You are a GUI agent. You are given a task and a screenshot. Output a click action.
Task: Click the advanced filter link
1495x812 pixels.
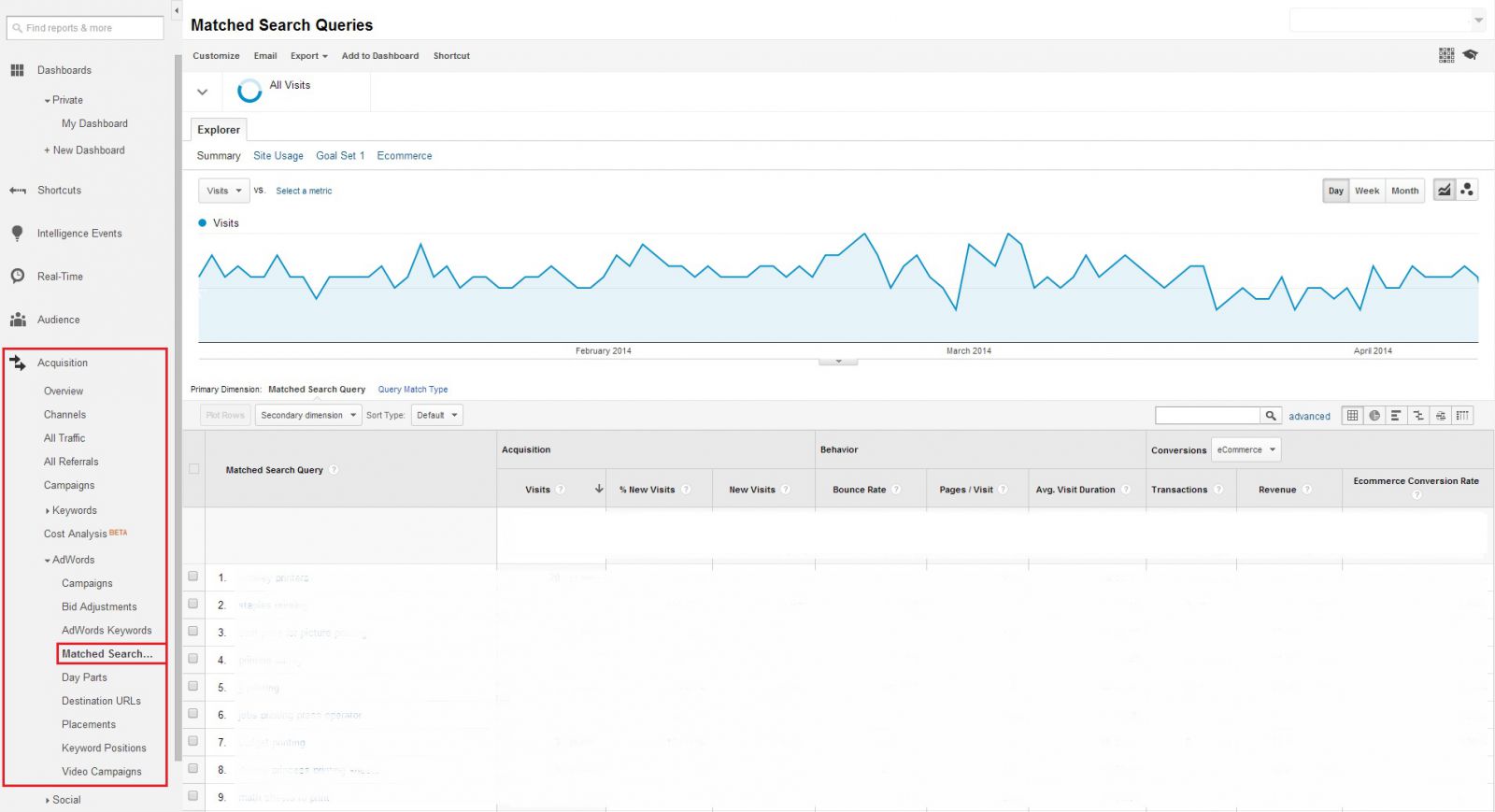[x=1309, y=417]
